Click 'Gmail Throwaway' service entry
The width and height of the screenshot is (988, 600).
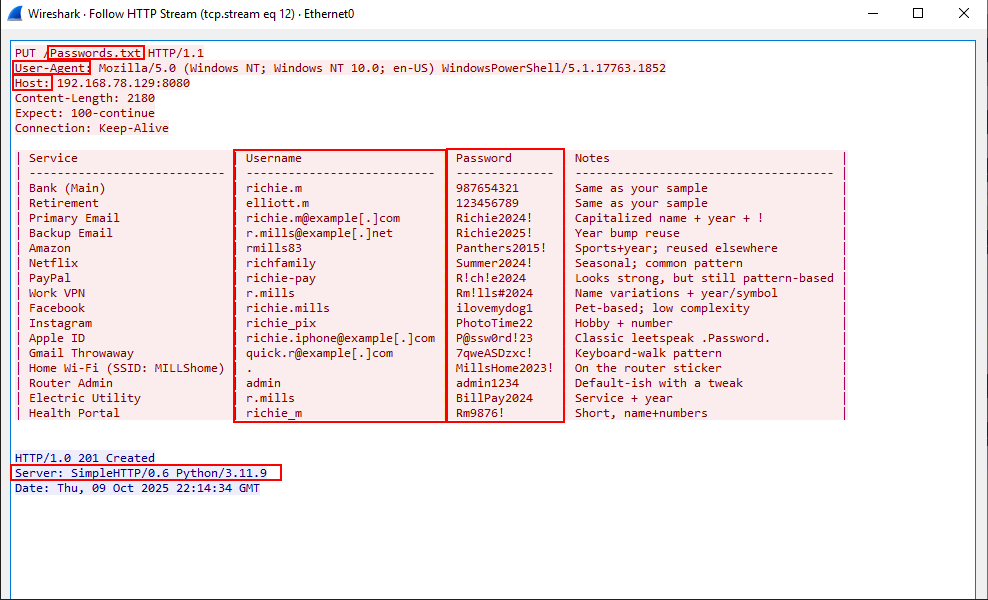(81, 354)
